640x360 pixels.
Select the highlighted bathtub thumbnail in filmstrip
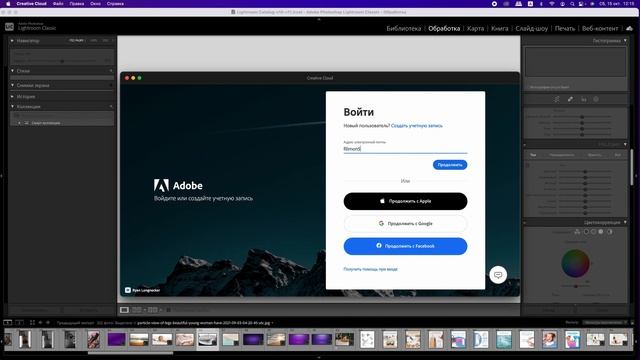[207, 339]
